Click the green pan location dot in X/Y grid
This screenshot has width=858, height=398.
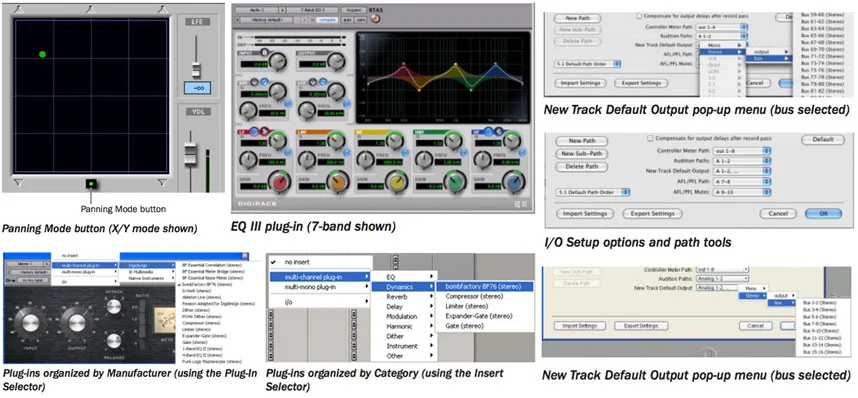[x=42, y=54]
